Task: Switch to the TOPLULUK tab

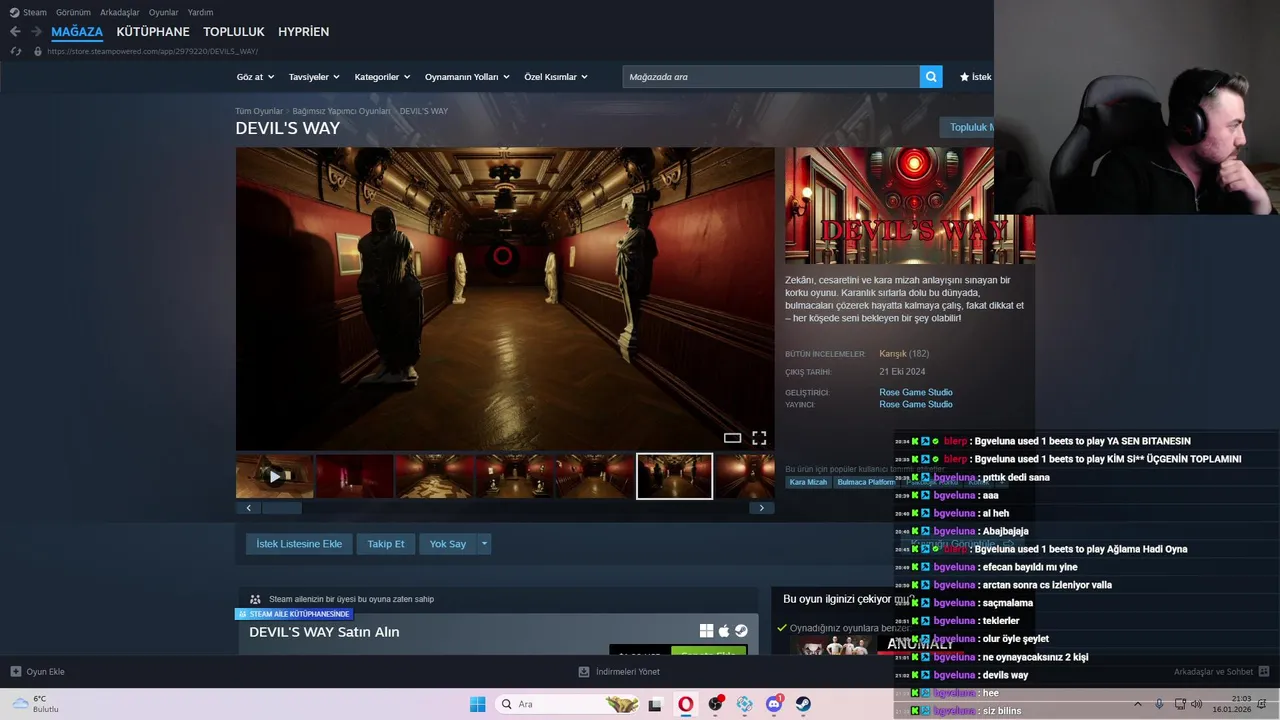Action: 234,32
